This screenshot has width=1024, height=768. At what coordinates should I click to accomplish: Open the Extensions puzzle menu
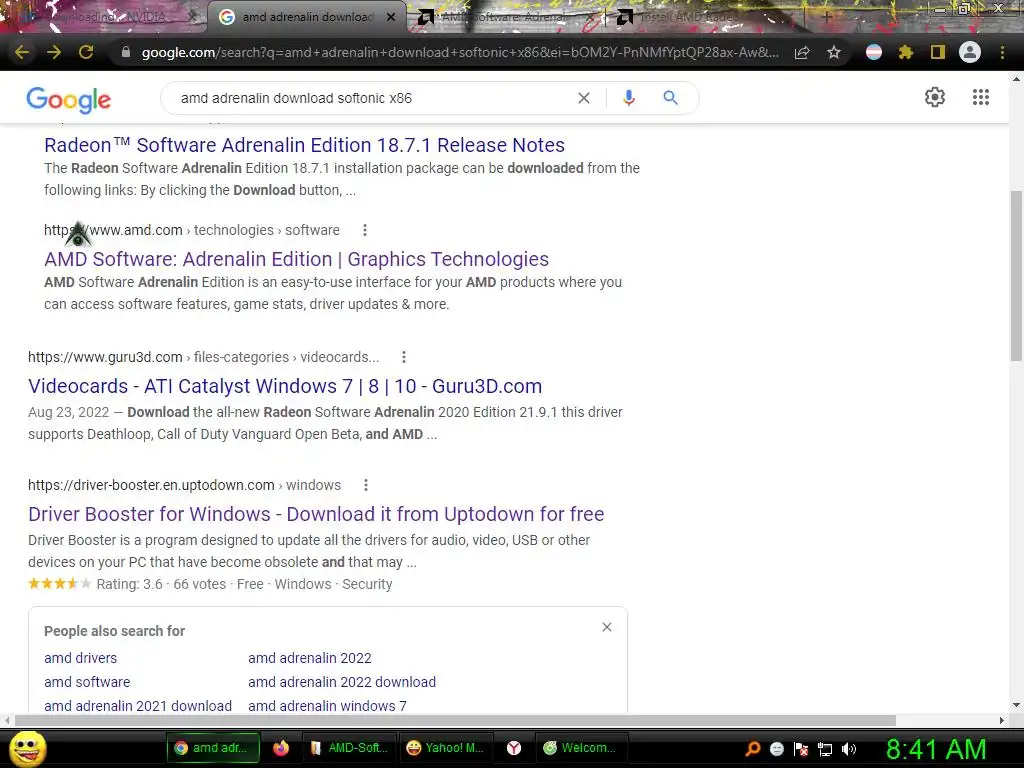click(x=906, y=52)
